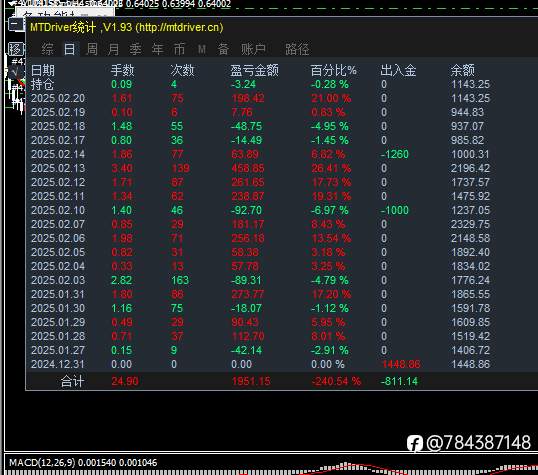
Task: Select the 2025.02.05 date row
Action: click(58, 252)
